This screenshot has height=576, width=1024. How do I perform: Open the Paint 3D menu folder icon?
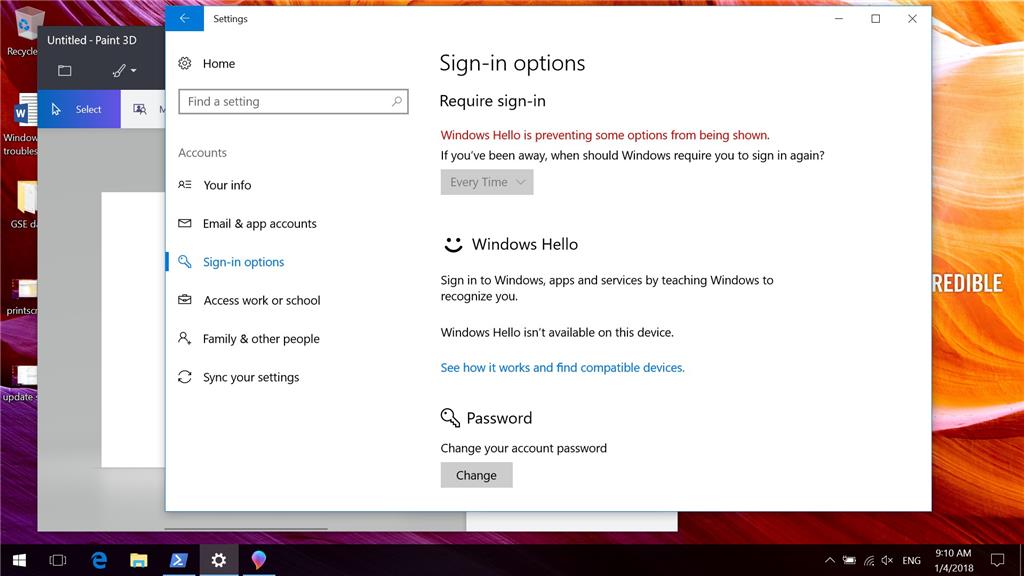pyautogui.click(x=65, y=71)
